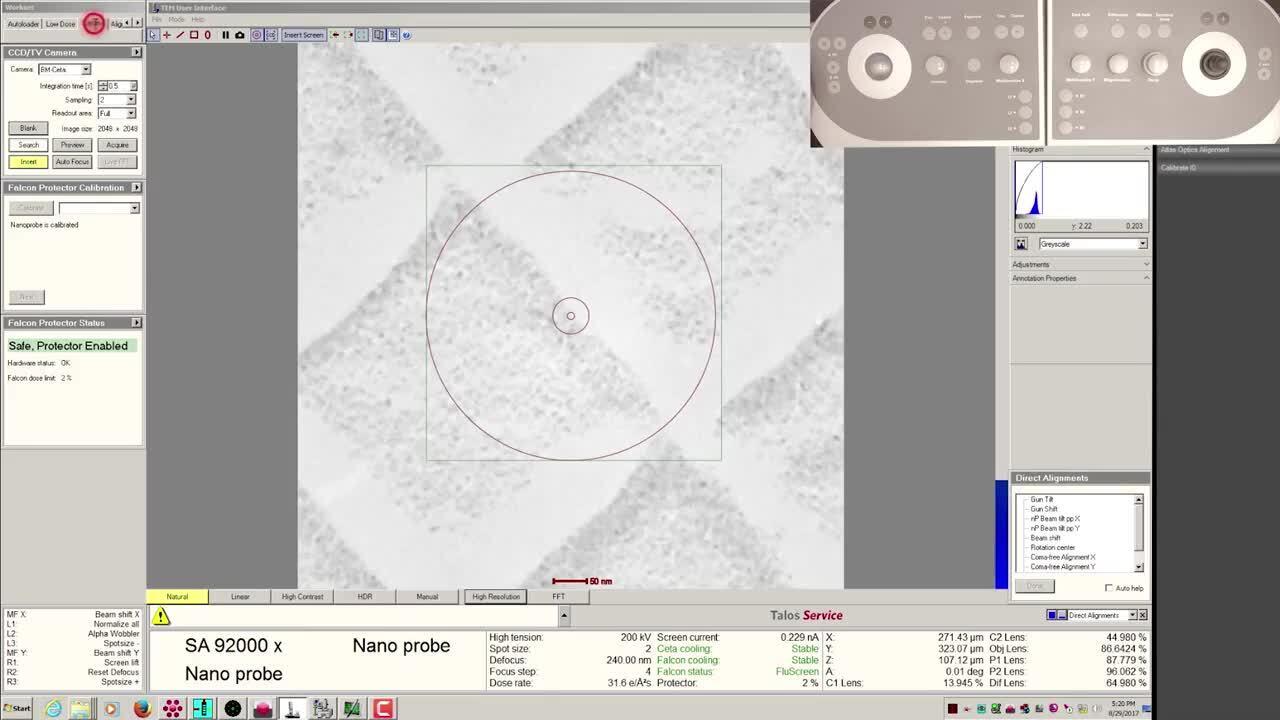This screenshot has height=720, width=1280.
Task: Click the histogram auto-levels icon
Action: 1021,244
